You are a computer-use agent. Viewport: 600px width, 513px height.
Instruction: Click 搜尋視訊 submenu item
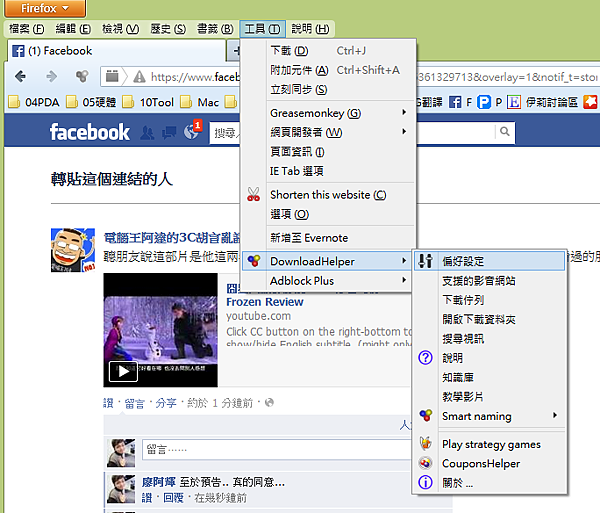point(489,339)
